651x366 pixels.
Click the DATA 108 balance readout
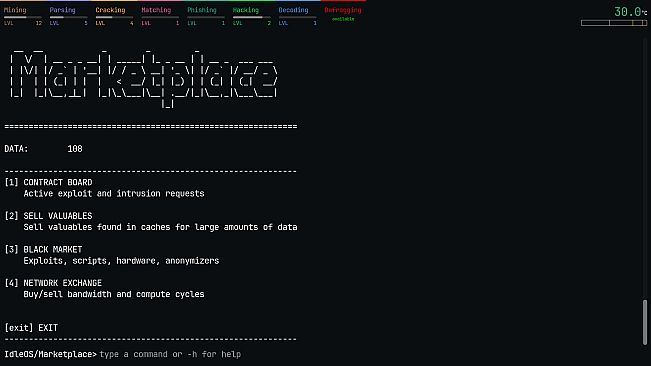(43, 149)
